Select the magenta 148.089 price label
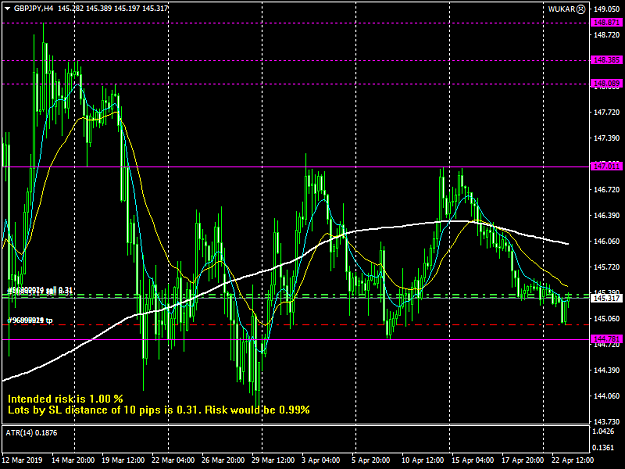This screenshot has width=625, height=469. (x=606, y=84)
